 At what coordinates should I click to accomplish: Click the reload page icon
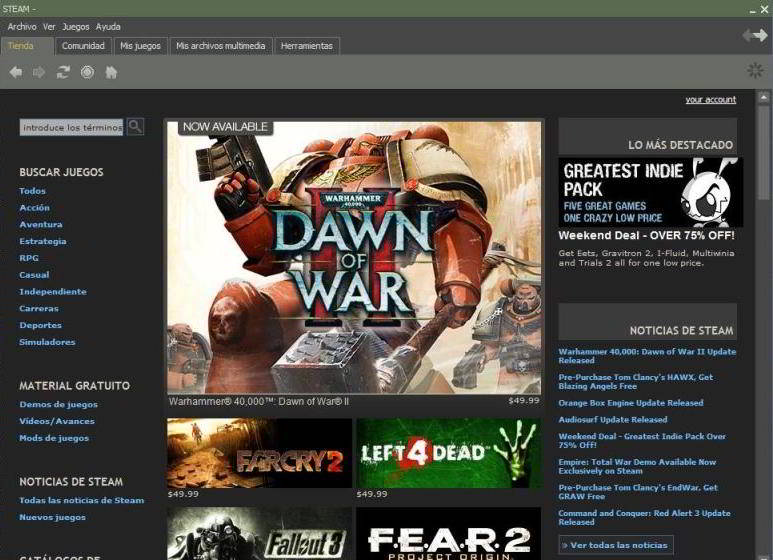point(63,72)
